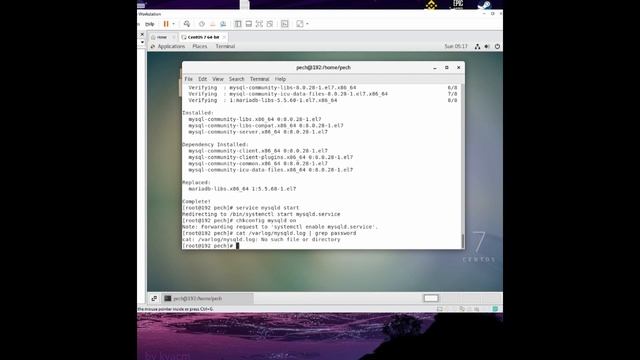The image size is (640, 360).
Task: Open the stretch display dropdown arrow
Action: 307,24
